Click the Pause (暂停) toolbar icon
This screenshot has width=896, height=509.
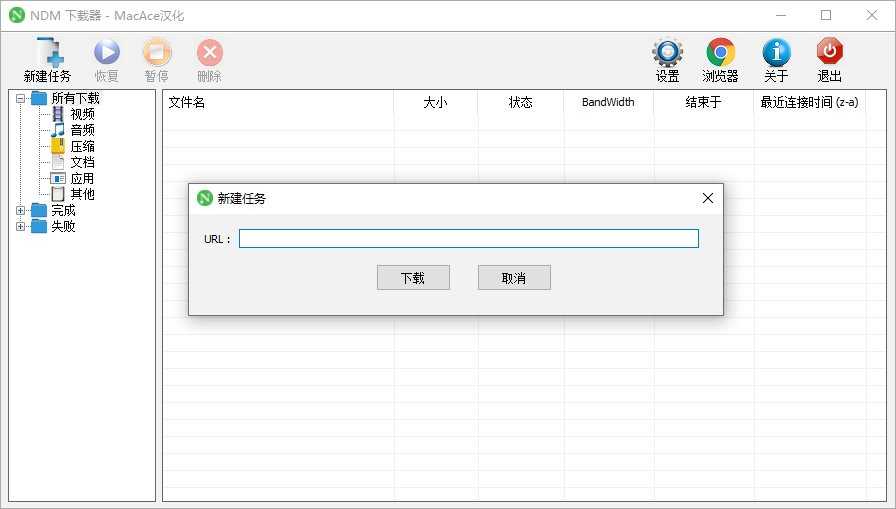point(157,54)
